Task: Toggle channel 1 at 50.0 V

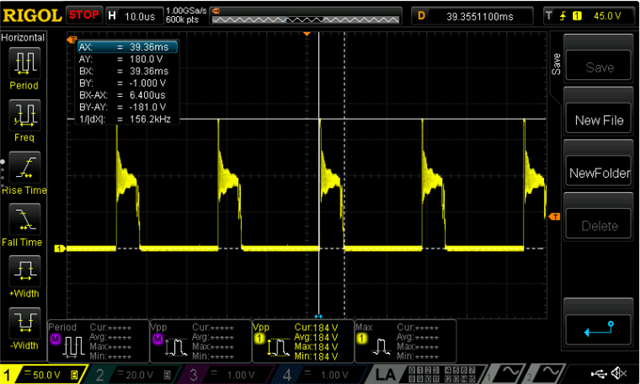Action: tap(42, 374)
